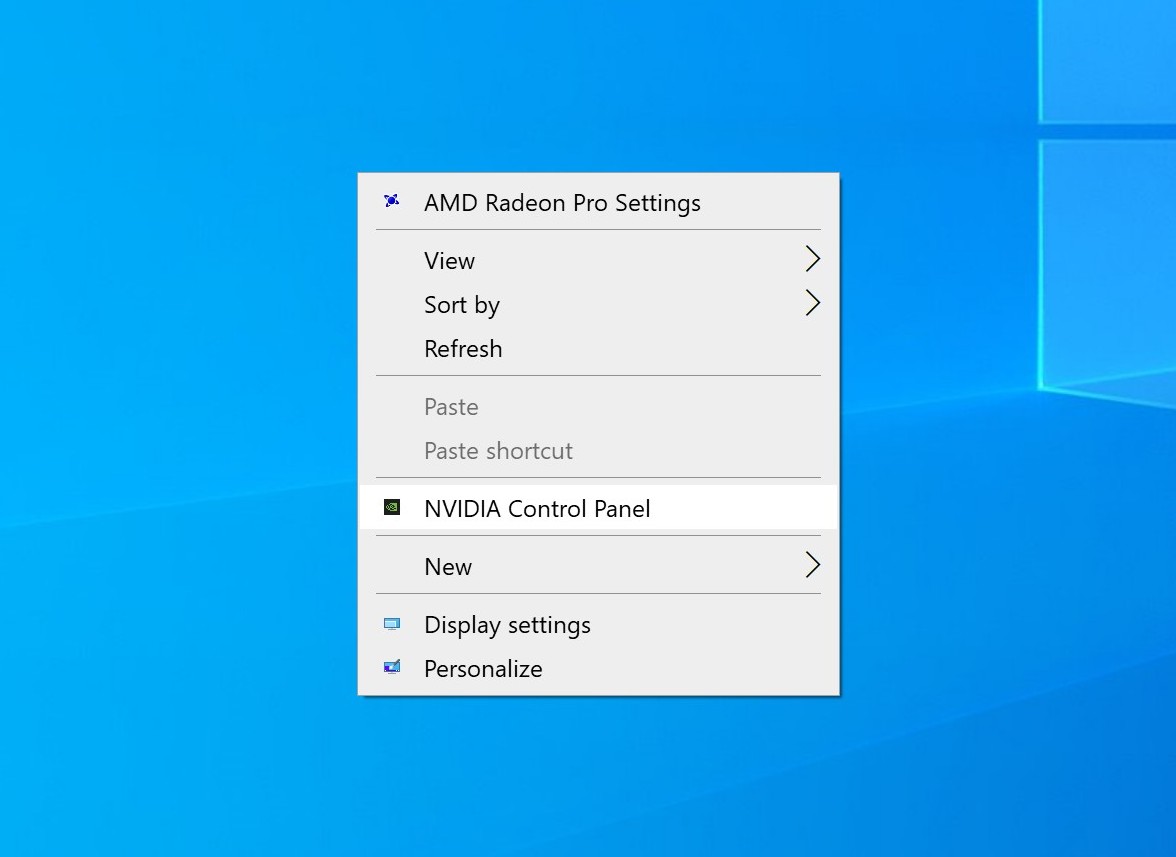Click the monitor icon beside Display settings
This screenshot has width=1176, height=857.
392,624
